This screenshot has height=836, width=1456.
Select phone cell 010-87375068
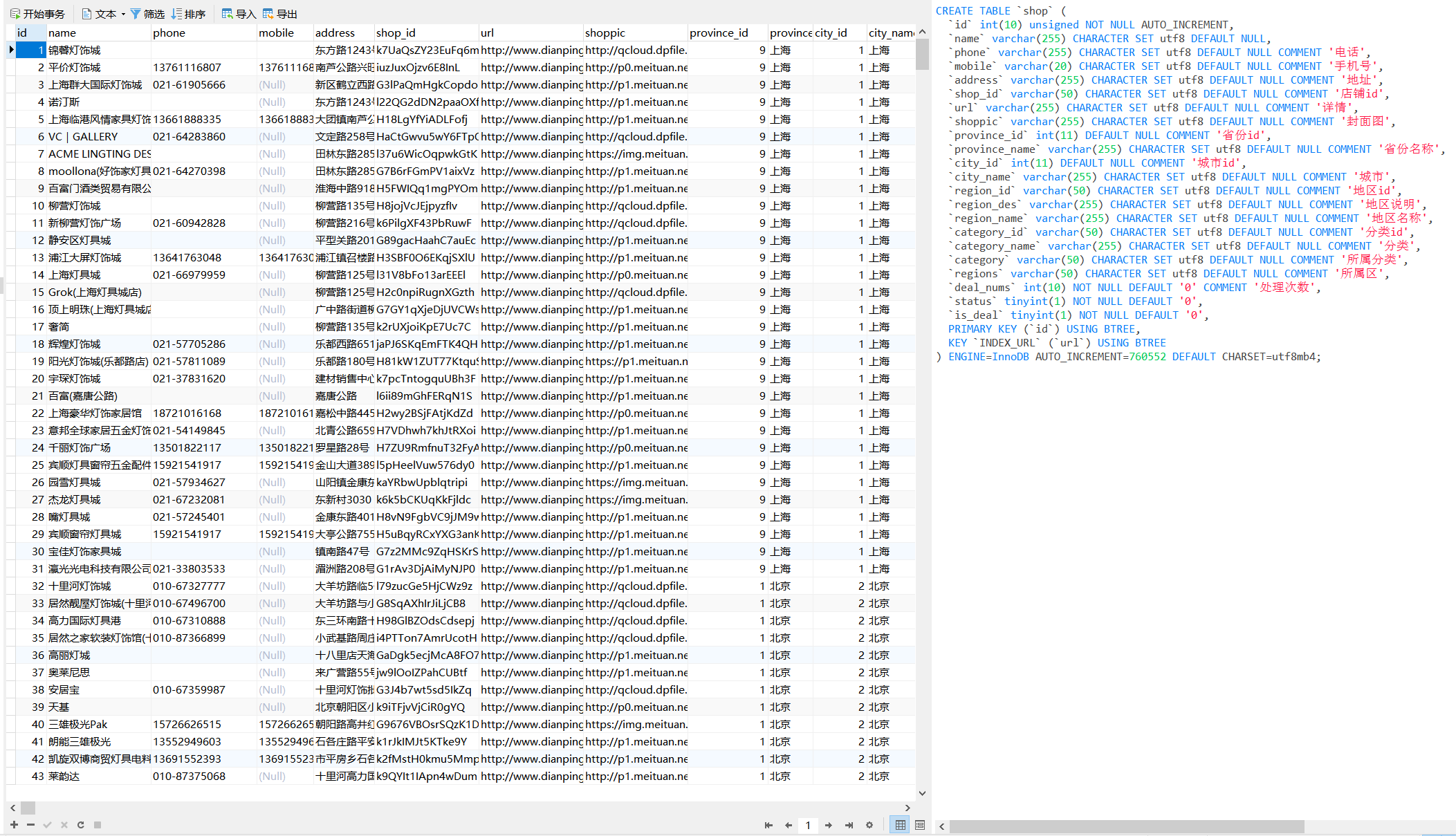[x=204, y=776]
